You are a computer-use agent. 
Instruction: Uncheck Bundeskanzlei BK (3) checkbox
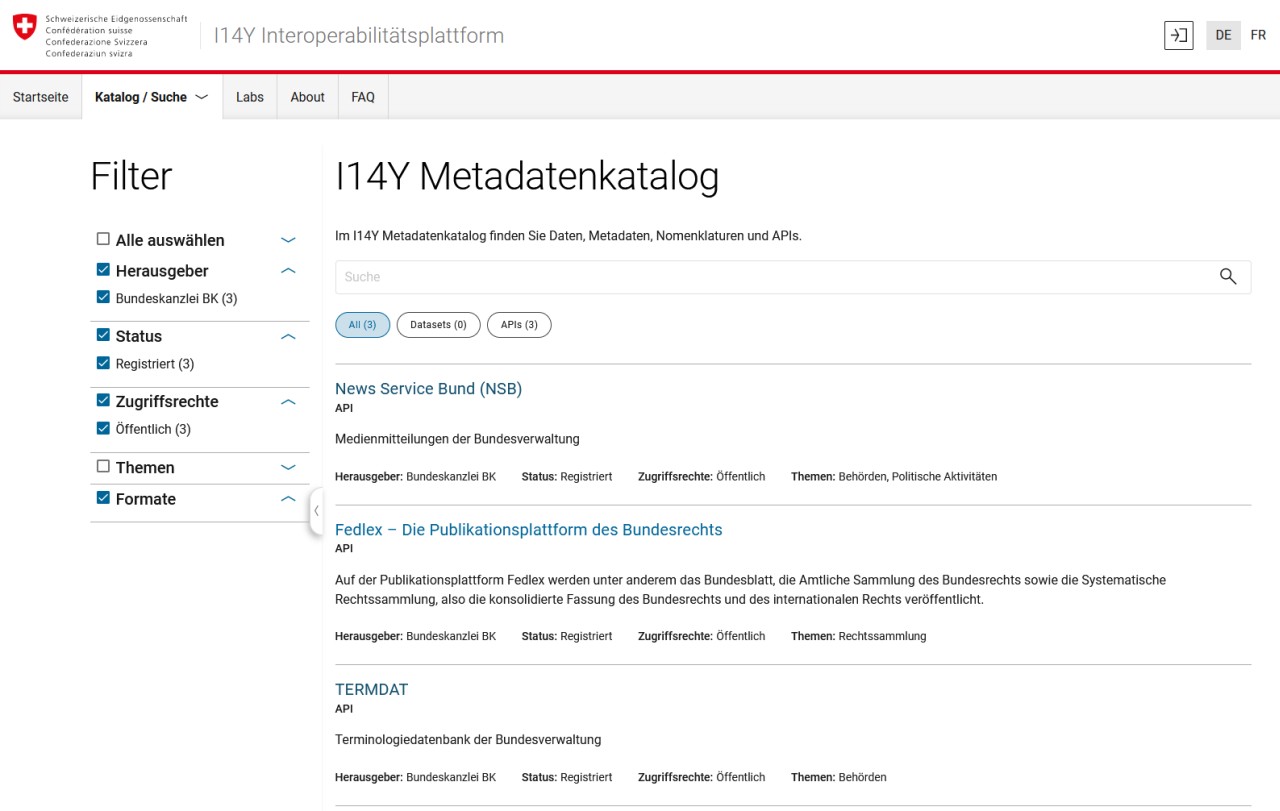point(103,297)
